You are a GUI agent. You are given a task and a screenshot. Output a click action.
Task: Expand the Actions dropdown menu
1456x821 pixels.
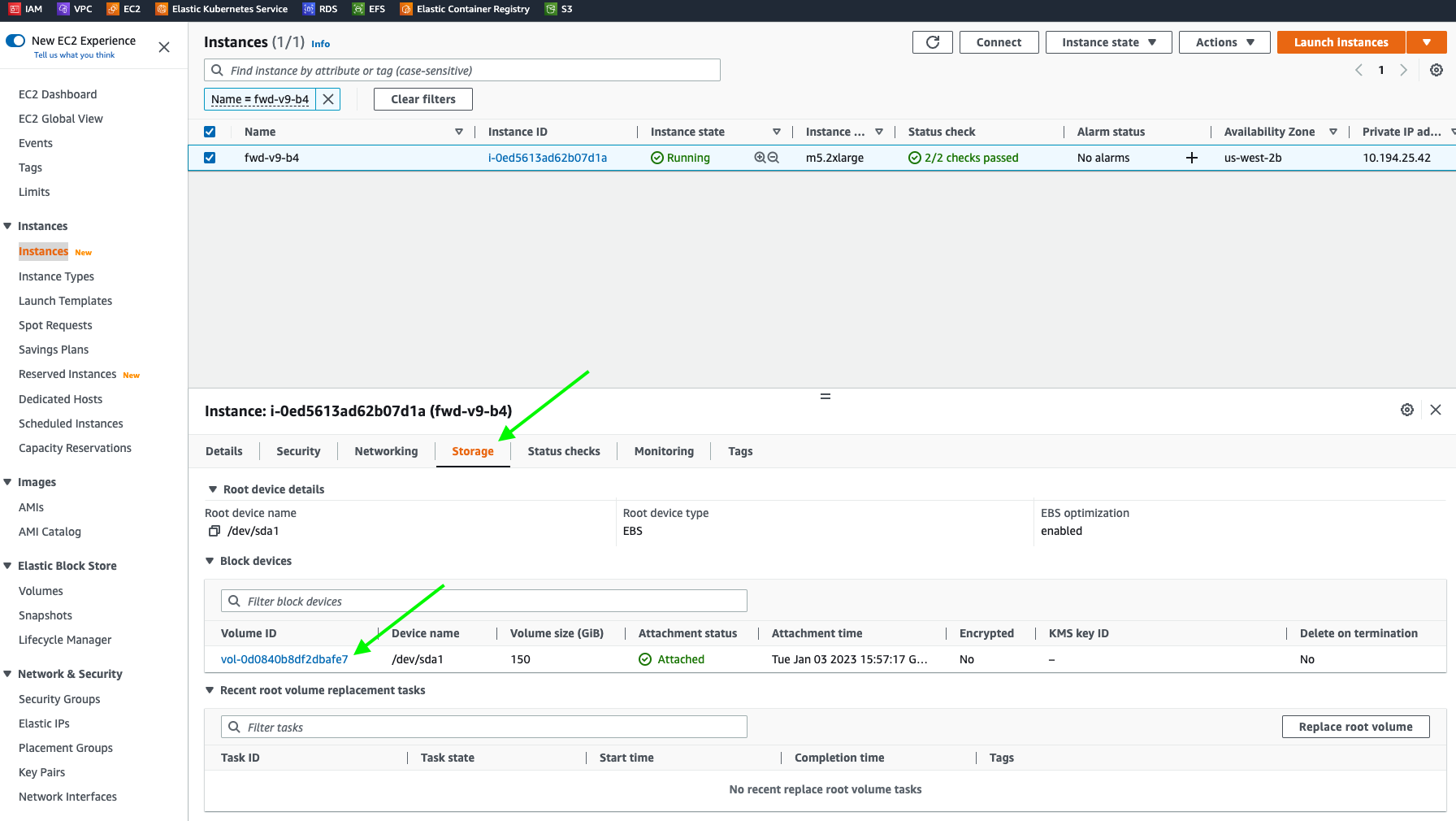(x=1224, y=42)
